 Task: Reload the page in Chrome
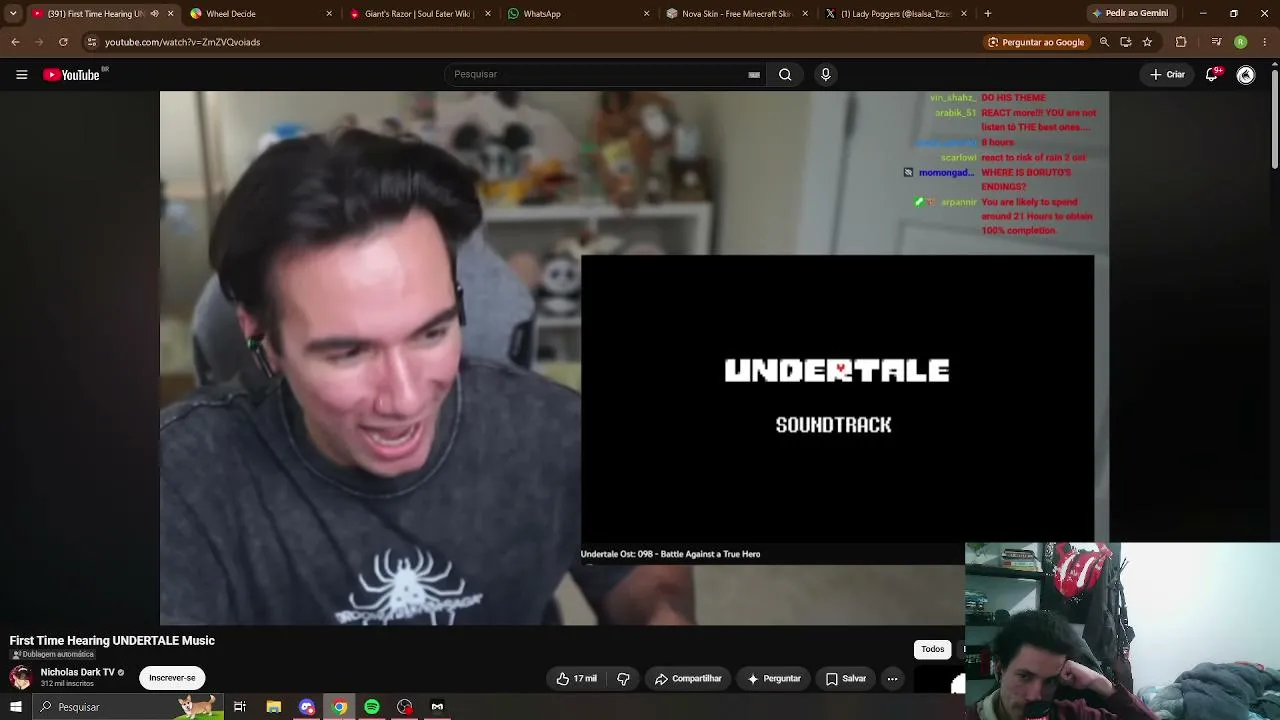click(63, 42)
